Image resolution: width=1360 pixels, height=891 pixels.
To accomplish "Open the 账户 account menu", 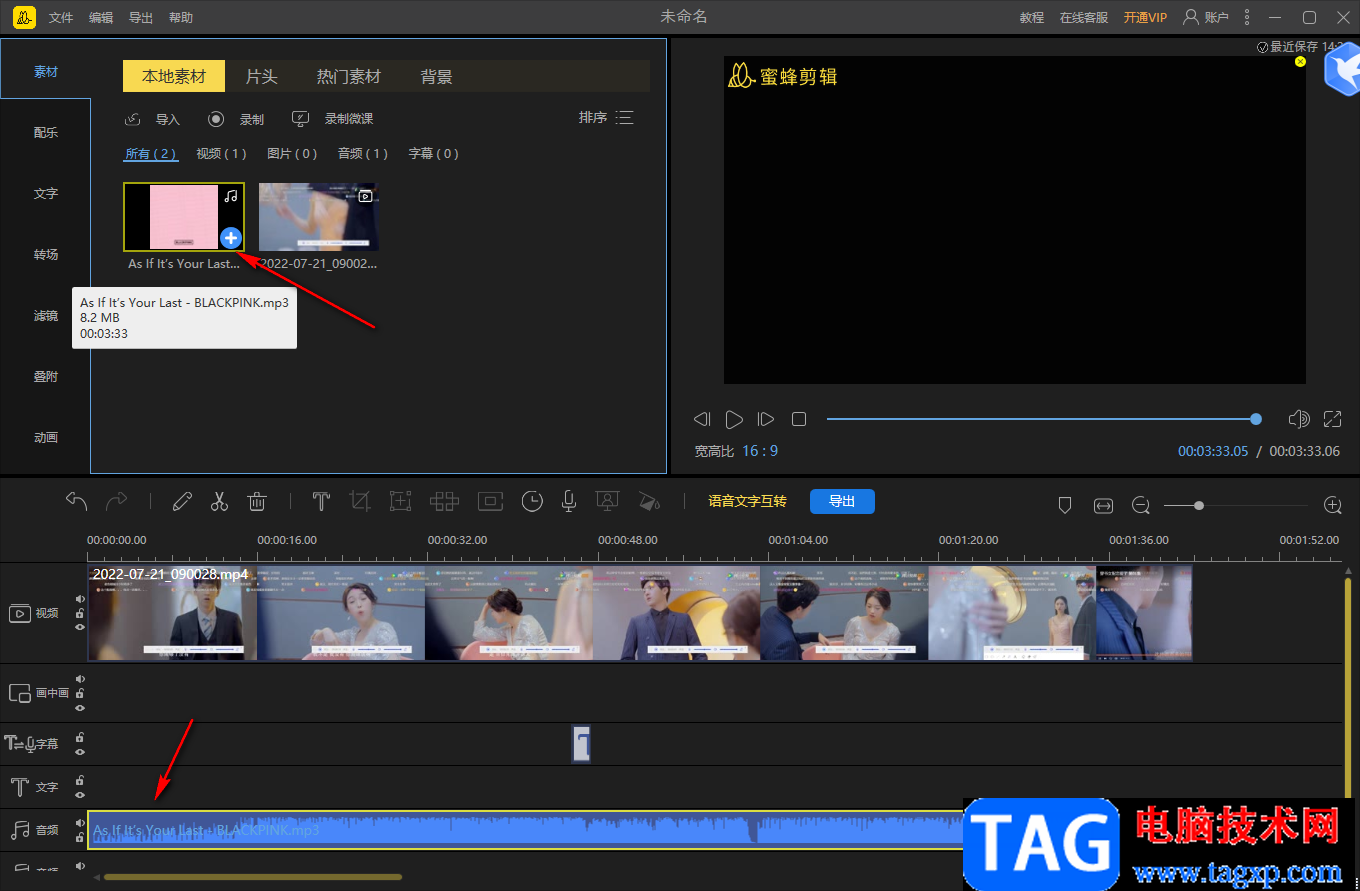I will tap(1205, 17).
